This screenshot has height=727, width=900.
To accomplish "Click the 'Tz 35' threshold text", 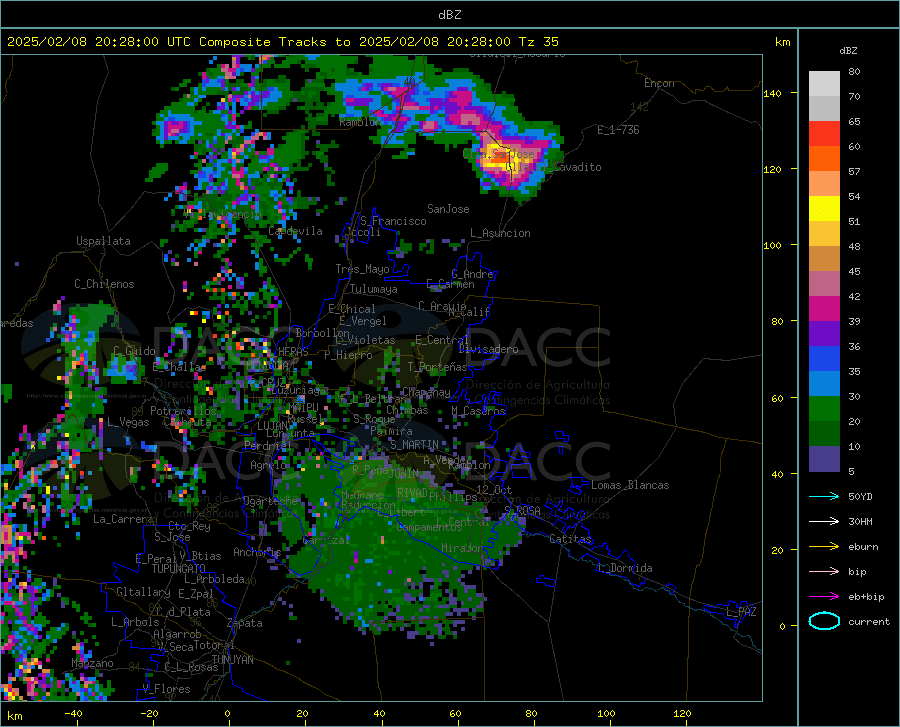I will [539, 42].
